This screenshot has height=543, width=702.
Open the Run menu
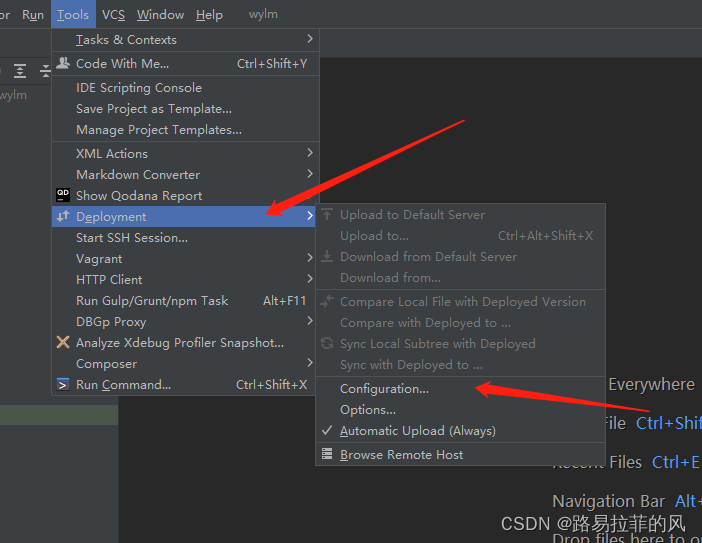[x=33, y=15]
